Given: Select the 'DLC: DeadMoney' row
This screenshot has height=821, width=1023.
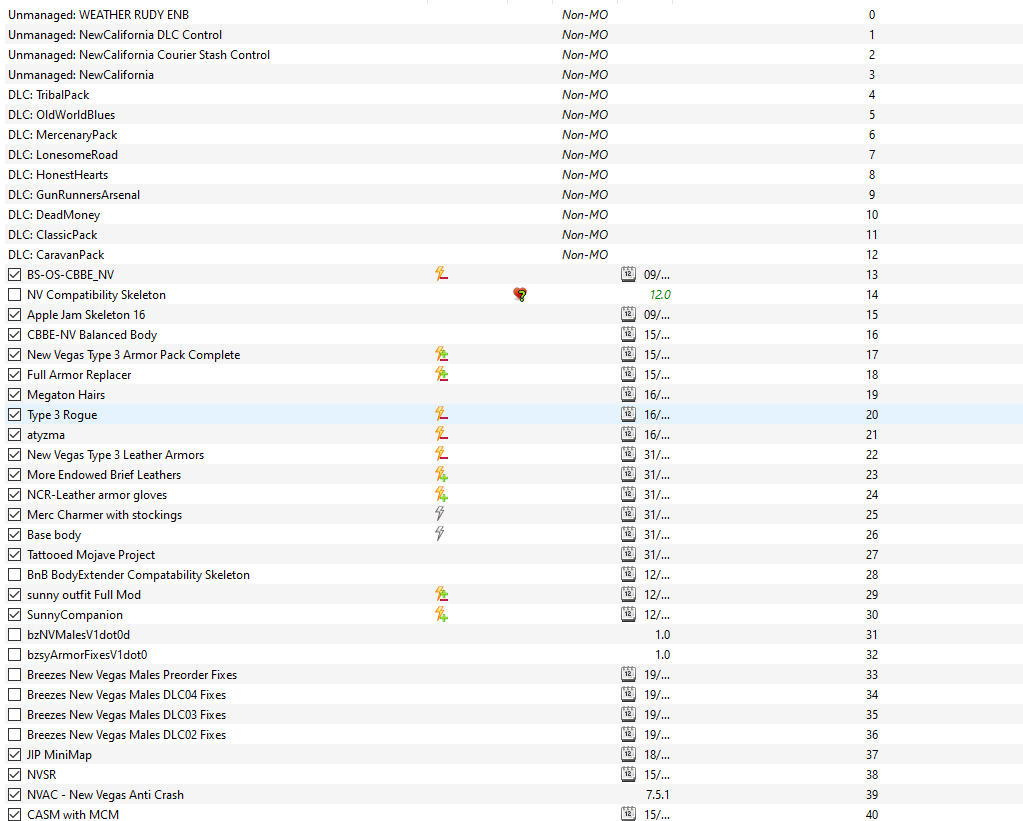Looking at the screenshot, I should 512,215.
